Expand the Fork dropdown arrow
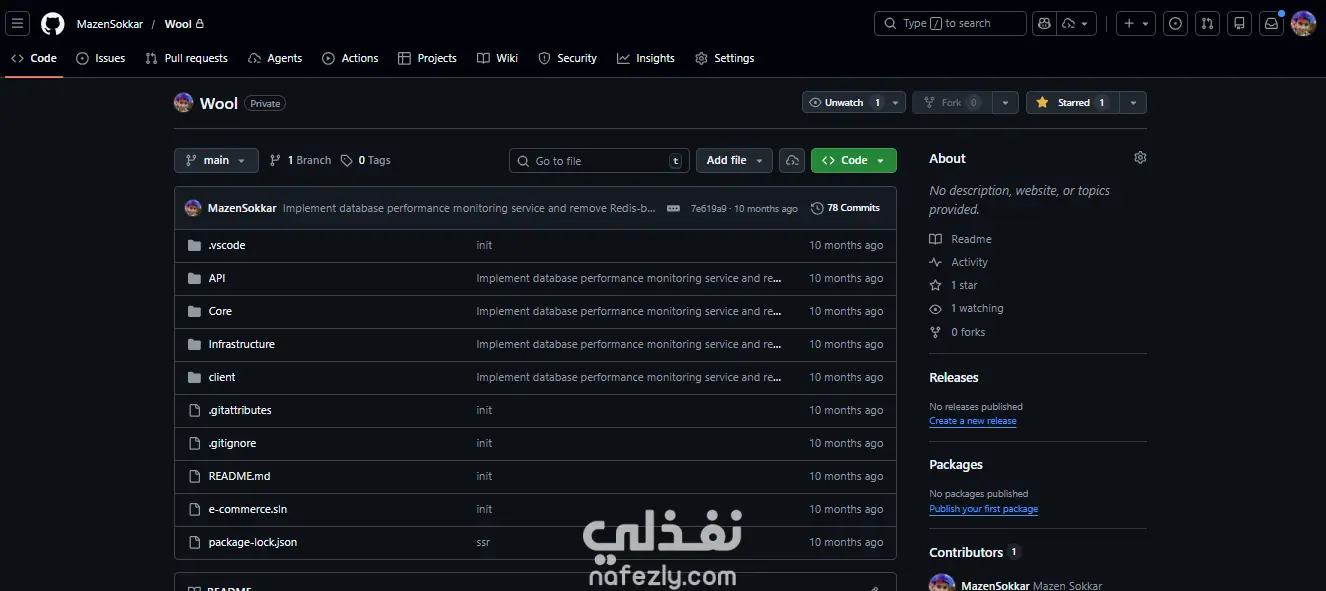The height and width of the screenshot is (591, 1326). 1006,103
